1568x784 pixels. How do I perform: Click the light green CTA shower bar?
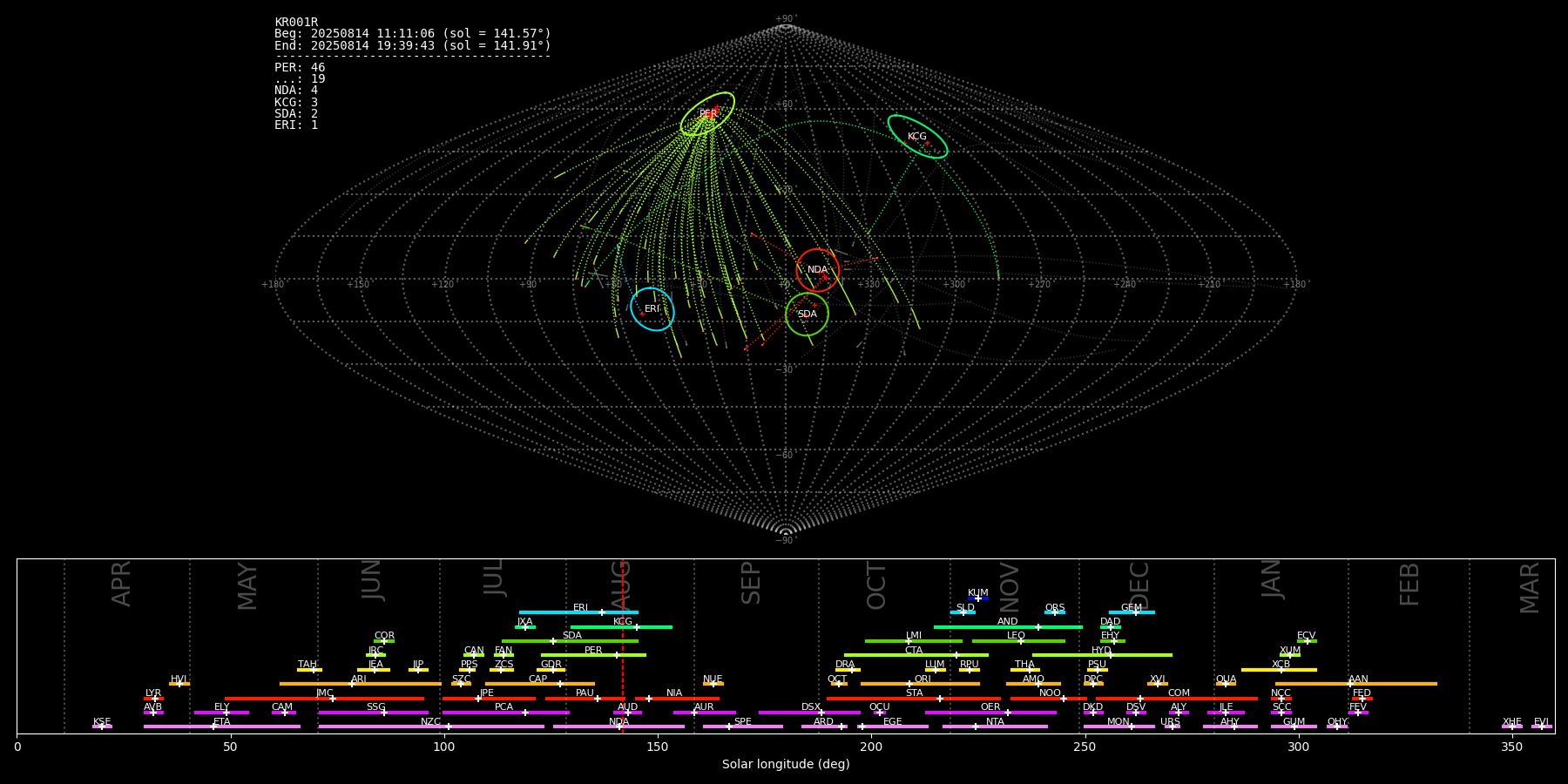point(916,655)
